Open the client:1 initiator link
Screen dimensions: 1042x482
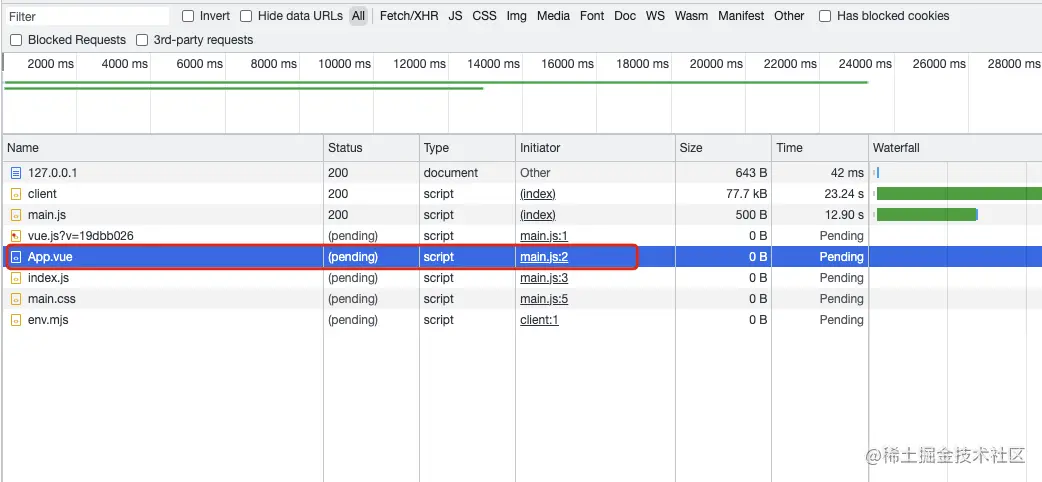(539, 320)
